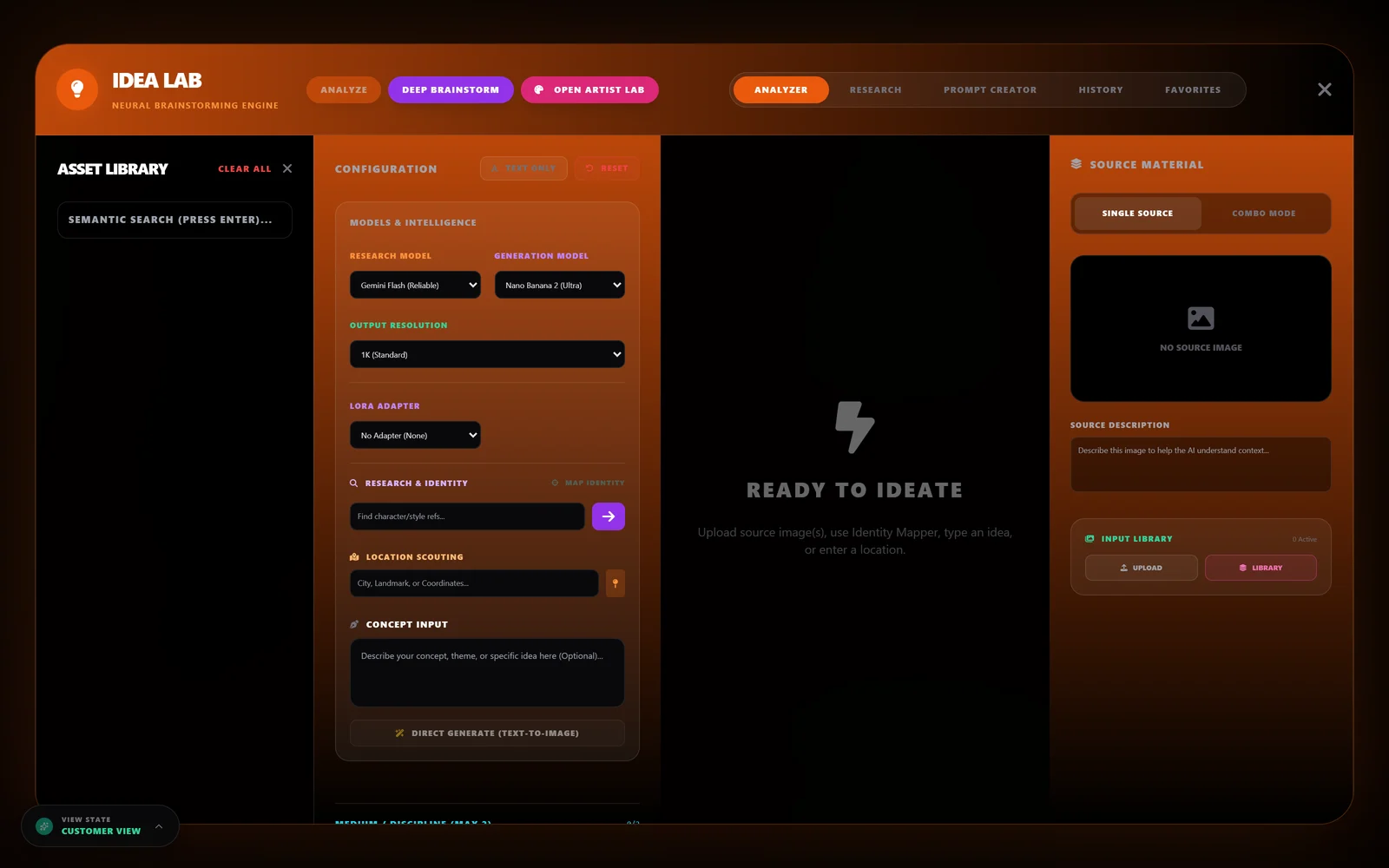This screenshot has height=868, width=1389.
Task: Open the LoRA Adapter dropdown
Action: (x=415, y=435)
